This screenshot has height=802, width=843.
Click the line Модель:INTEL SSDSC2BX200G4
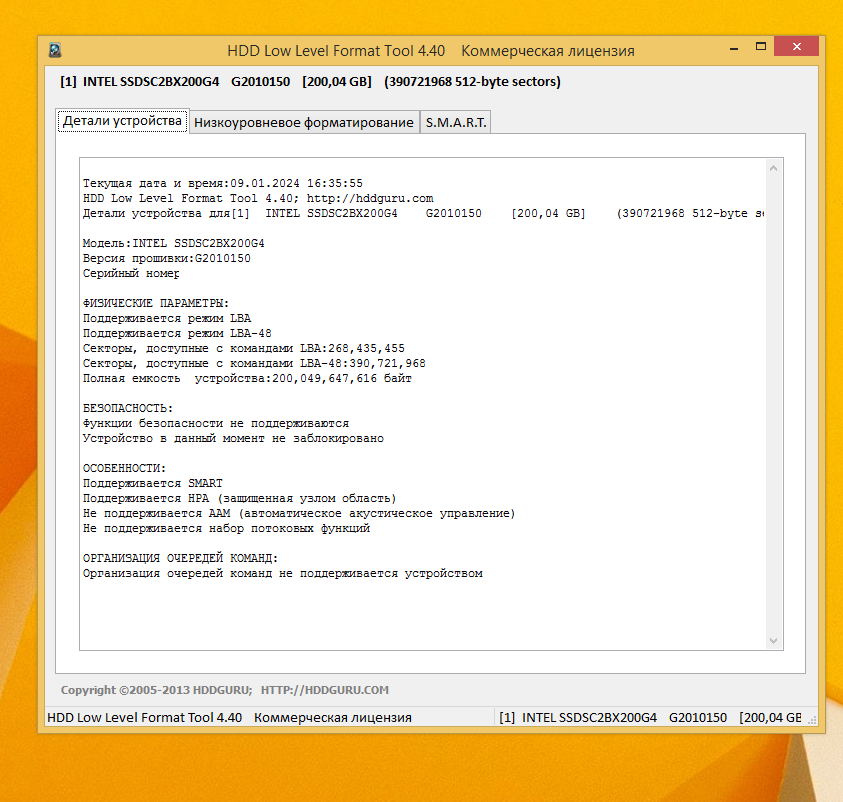click(174, 244)
